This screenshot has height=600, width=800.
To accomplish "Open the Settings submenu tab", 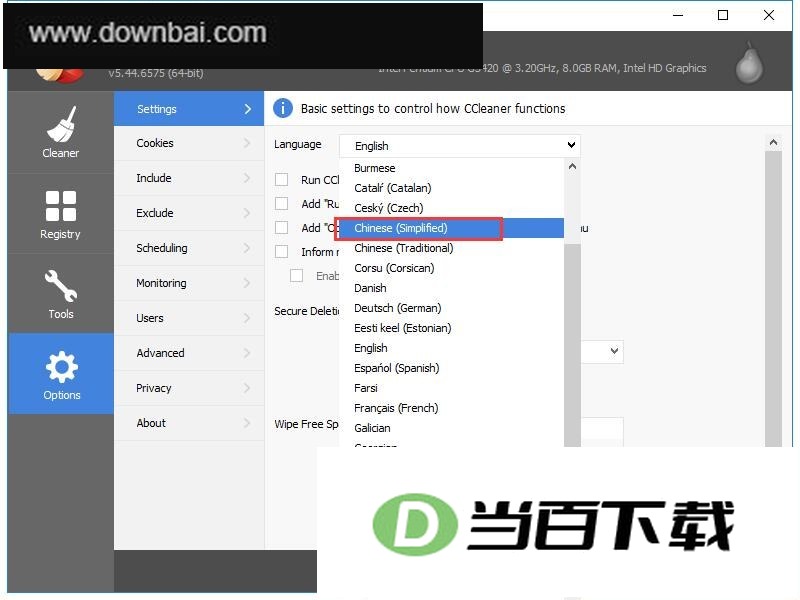I will coord(189,109).
